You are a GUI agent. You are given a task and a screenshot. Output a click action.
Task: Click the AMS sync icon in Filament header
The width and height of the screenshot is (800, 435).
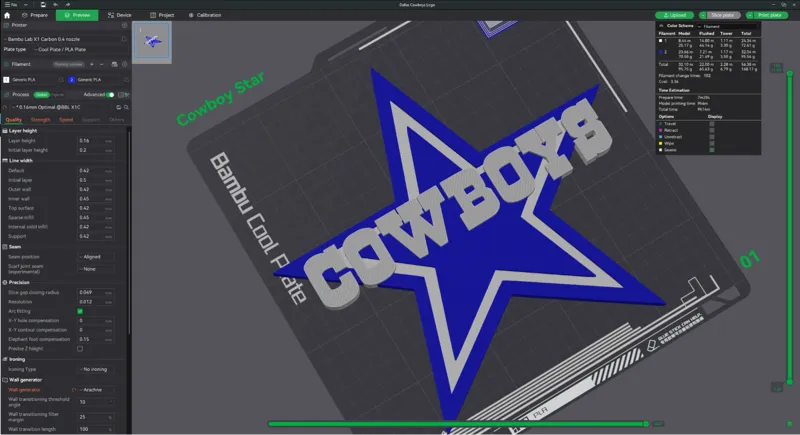point(114,64)
